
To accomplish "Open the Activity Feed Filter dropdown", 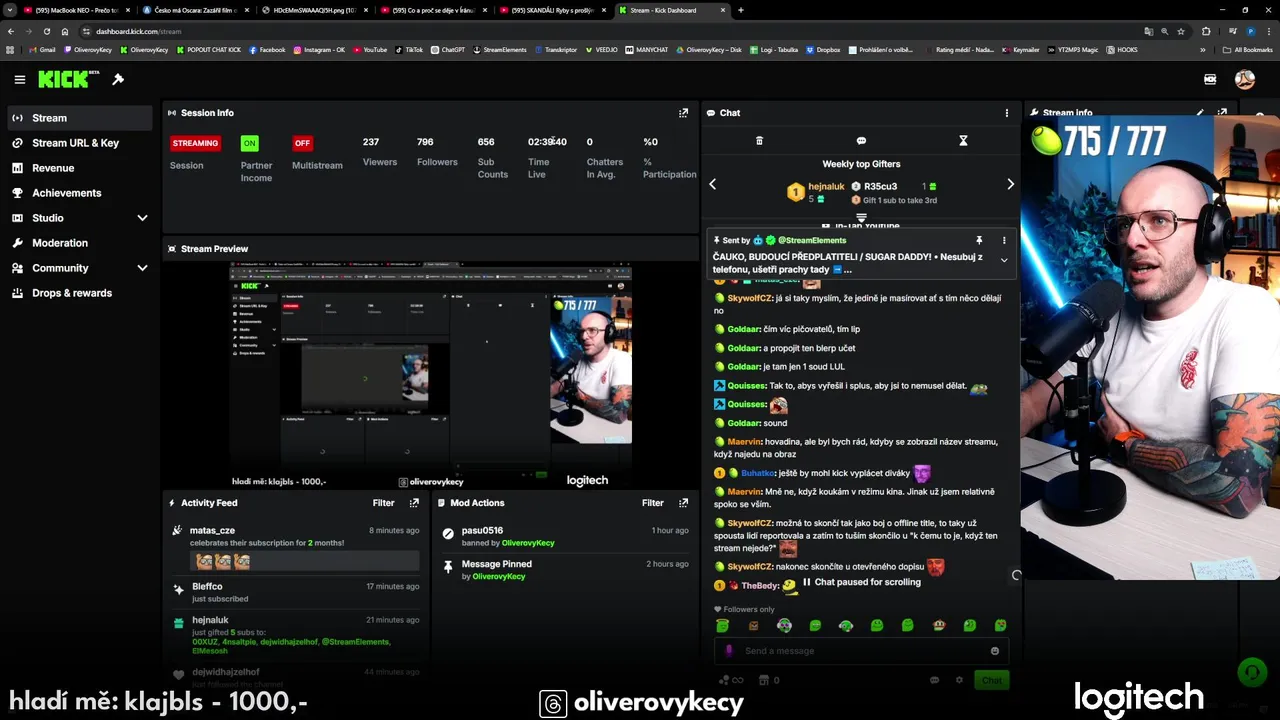I will pos(383,503).
